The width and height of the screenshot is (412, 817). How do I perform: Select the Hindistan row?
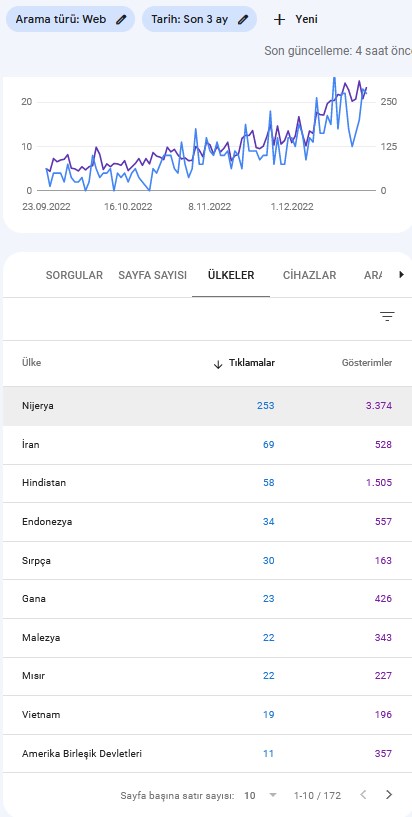(x=207, y=483)
